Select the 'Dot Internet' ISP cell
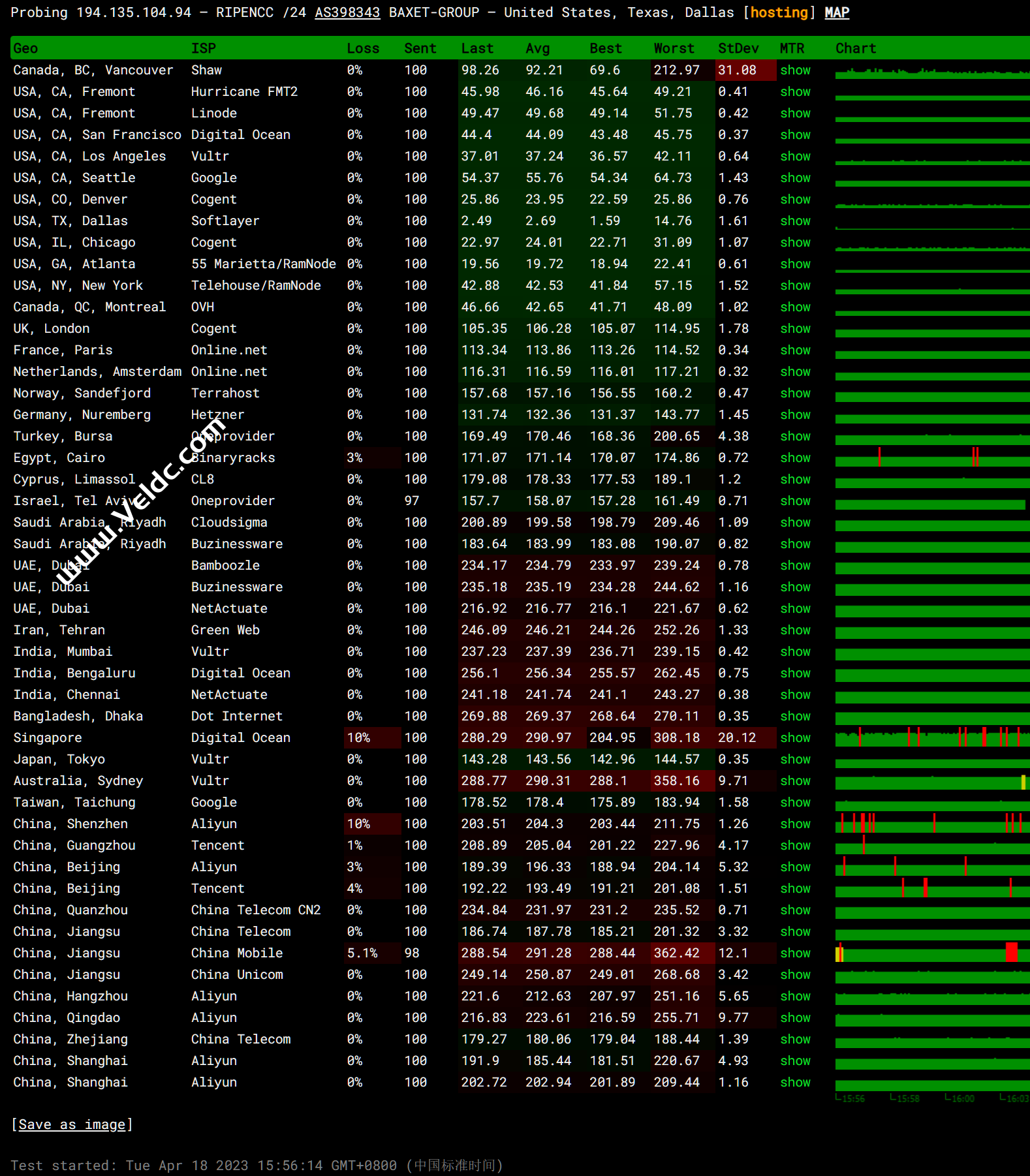The width and height of the screenshot is (1030, 1176). pyautogui.click(x=236, y=716)
